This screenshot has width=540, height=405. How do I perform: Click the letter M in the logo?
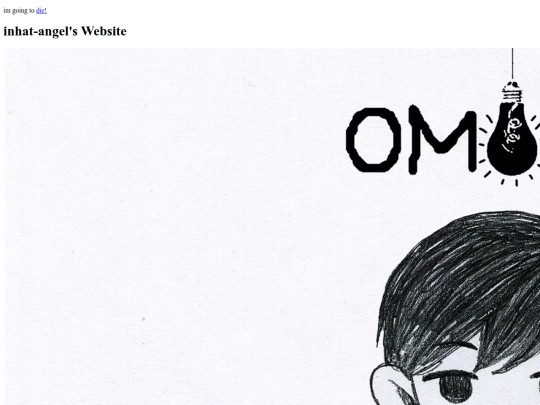tap(443, 139)
